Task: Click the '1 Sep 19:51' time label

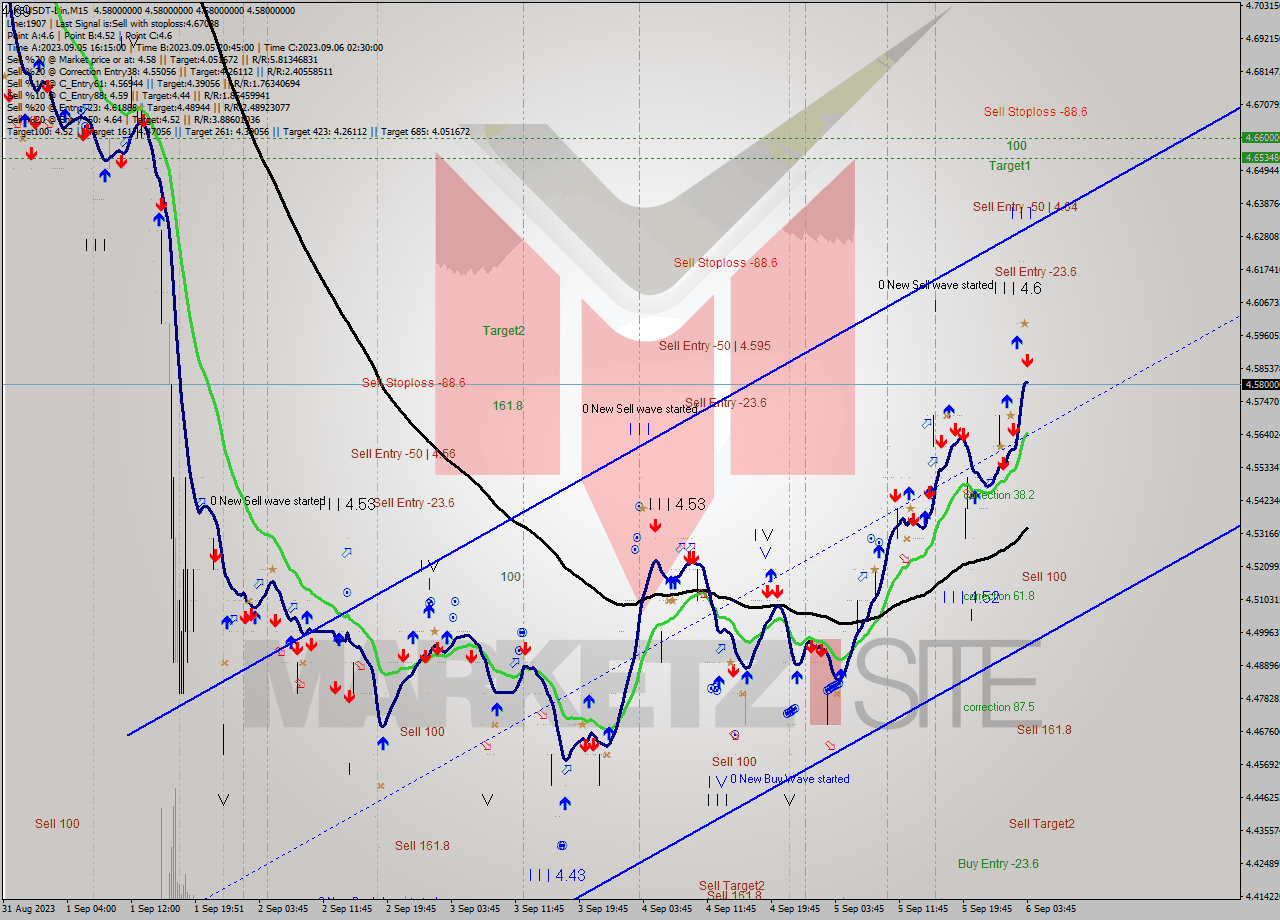Action: [218, 909]
